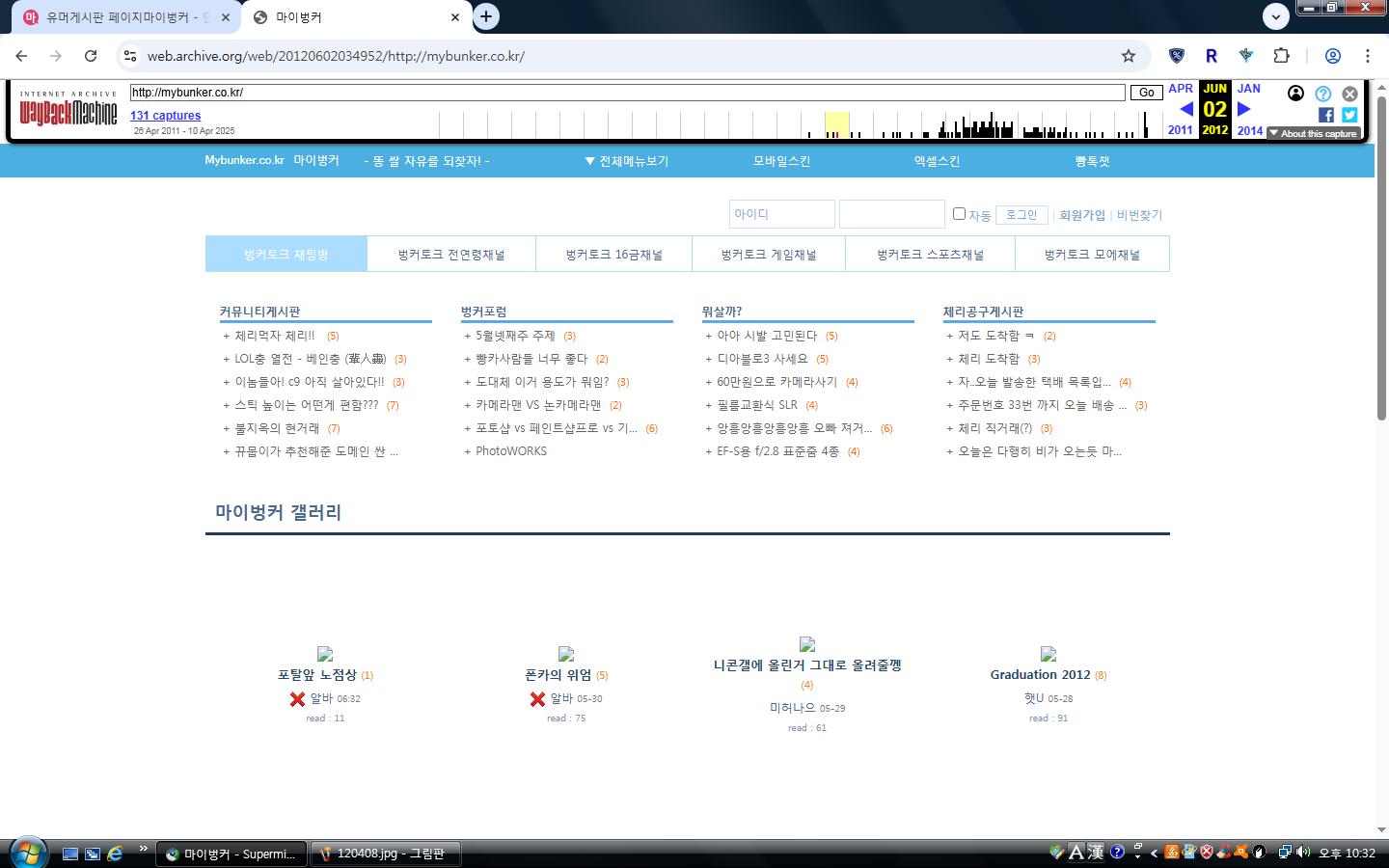Open the 131 captures link
Image resolution: width=1389 pixels, height=868 pixels.
pyautogui.click(x=165, y=116)
